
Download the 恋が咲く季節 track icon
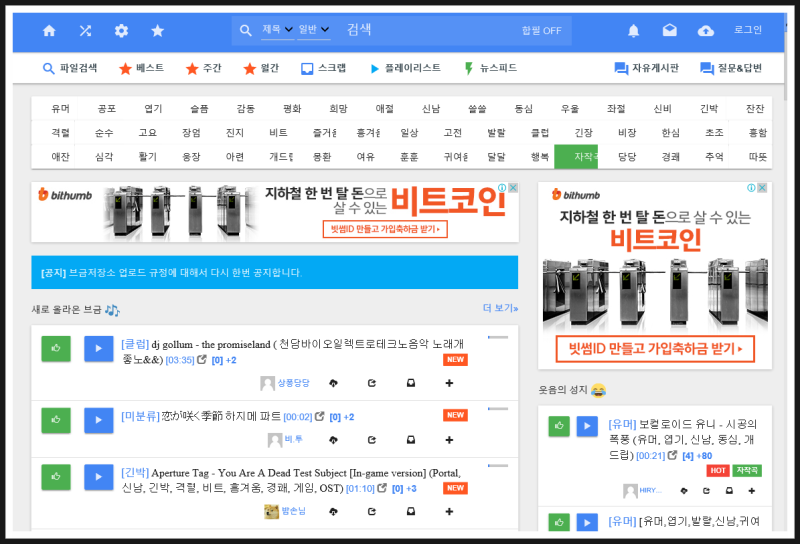click(x=333, y=440)
